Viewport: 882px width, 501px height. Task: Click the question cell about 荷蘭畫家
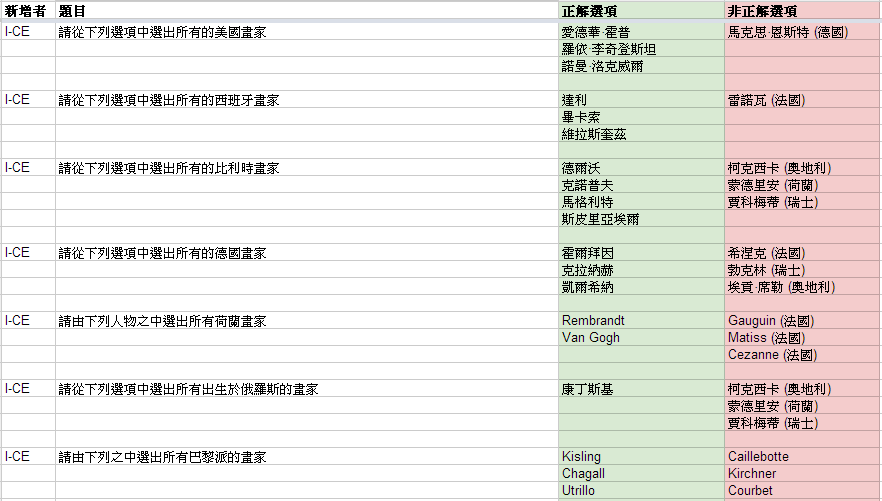point(307,321)
